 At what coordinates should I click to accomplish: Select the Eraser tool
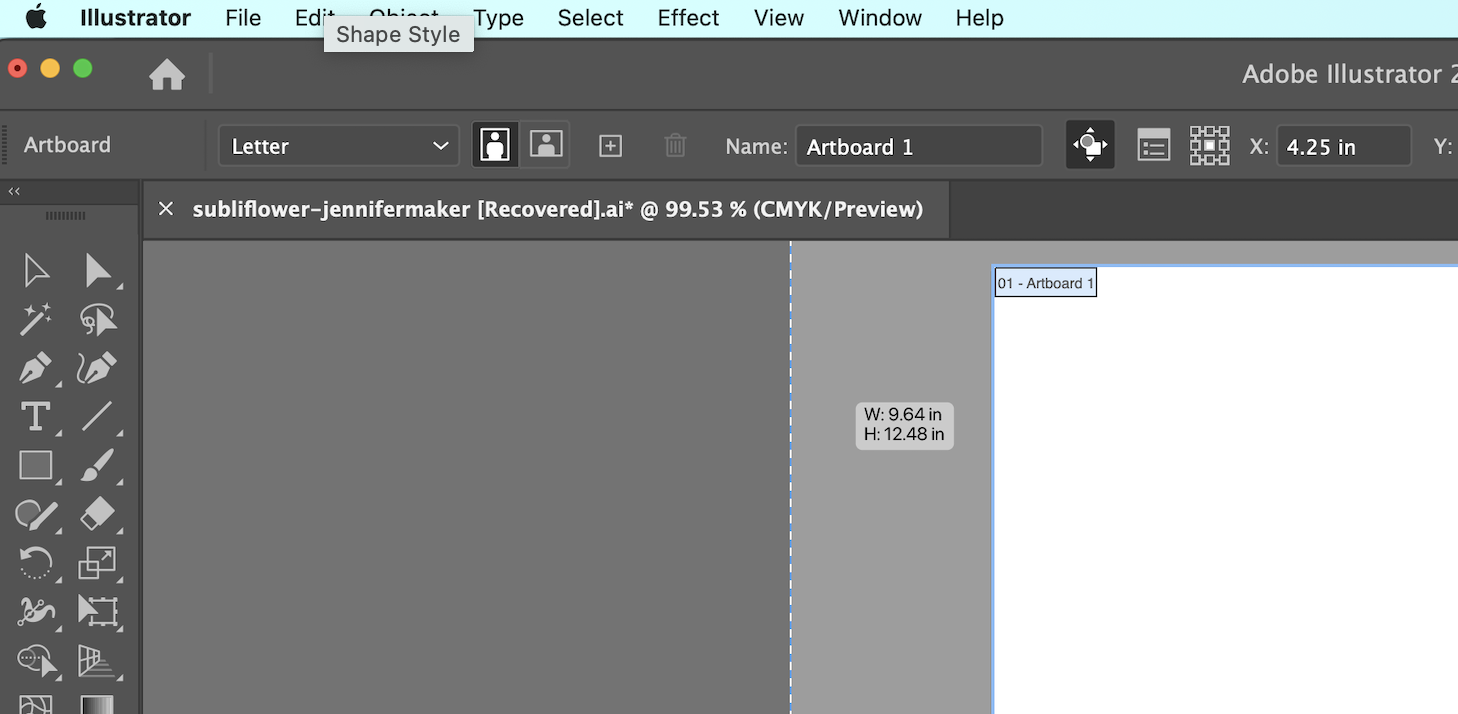97,515
